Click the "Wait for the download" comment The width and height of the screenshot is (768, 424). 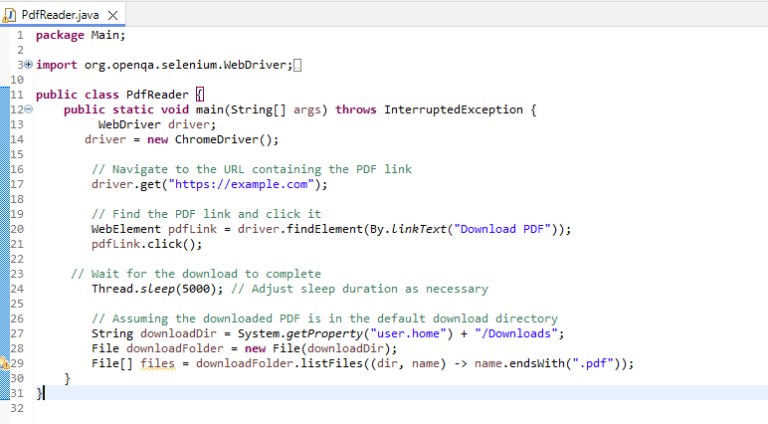pyautogui.click(x=196, y=274)
